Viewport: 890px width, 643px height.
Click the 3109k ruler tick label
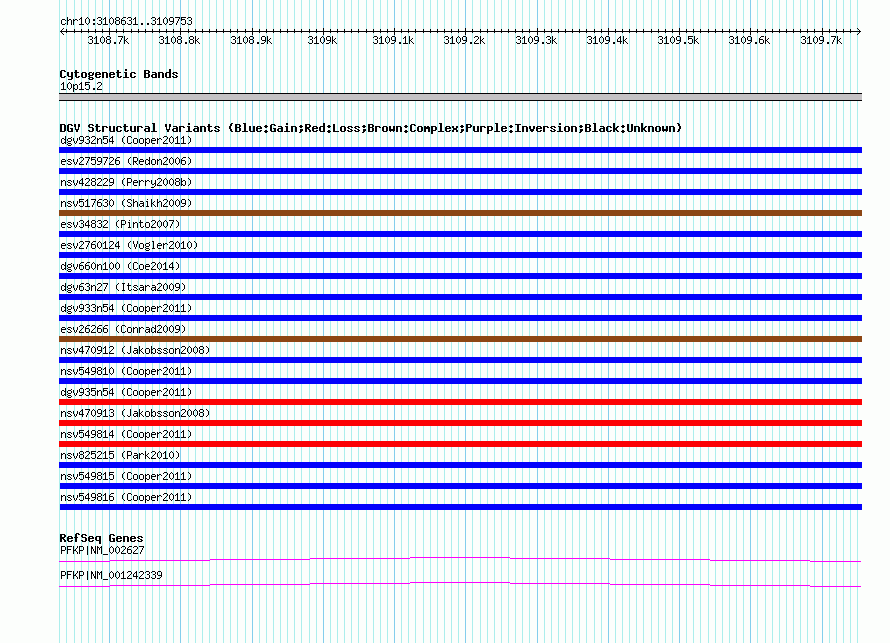click(322, 40)
